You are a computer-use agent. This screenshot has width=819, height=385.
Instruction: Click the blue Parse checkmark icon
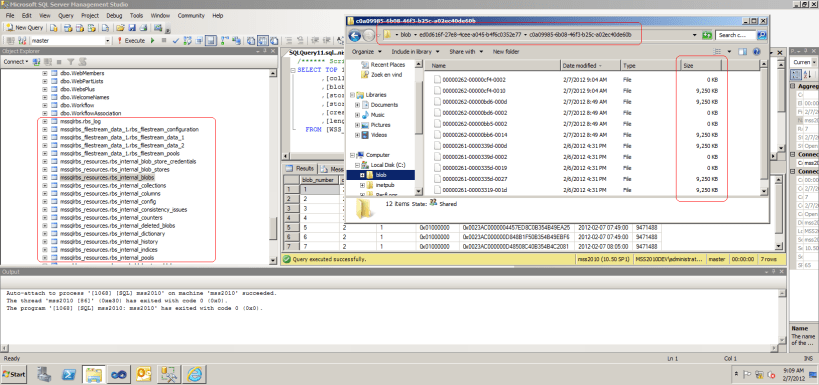coord(176,40)
